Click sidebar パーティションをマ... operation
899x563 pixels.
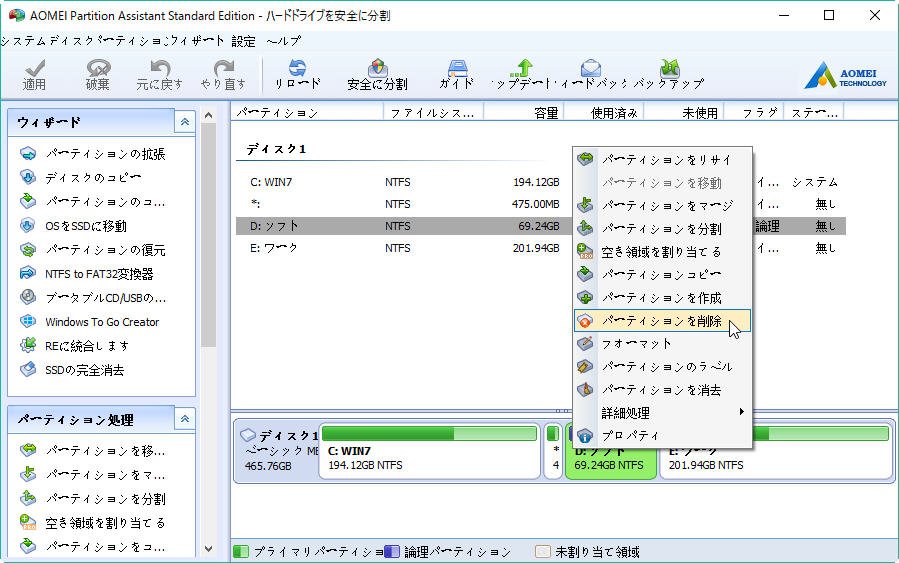92,475
